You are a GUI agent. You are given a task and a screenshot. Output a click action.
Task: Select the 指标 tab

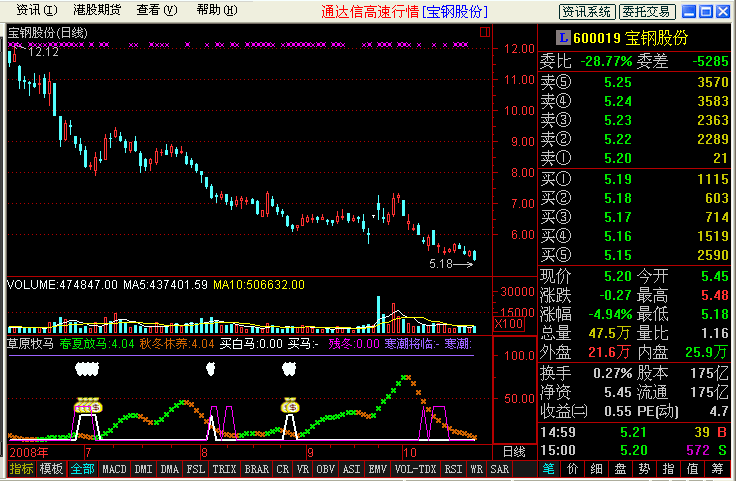[x=21, y=469]
